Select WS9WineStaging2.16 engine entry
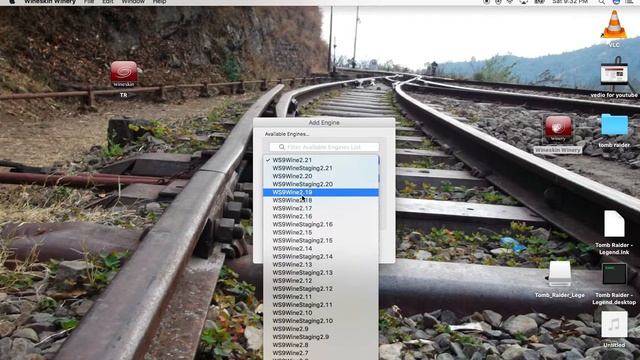Screen dimensions: 640x360 (321, 224)
